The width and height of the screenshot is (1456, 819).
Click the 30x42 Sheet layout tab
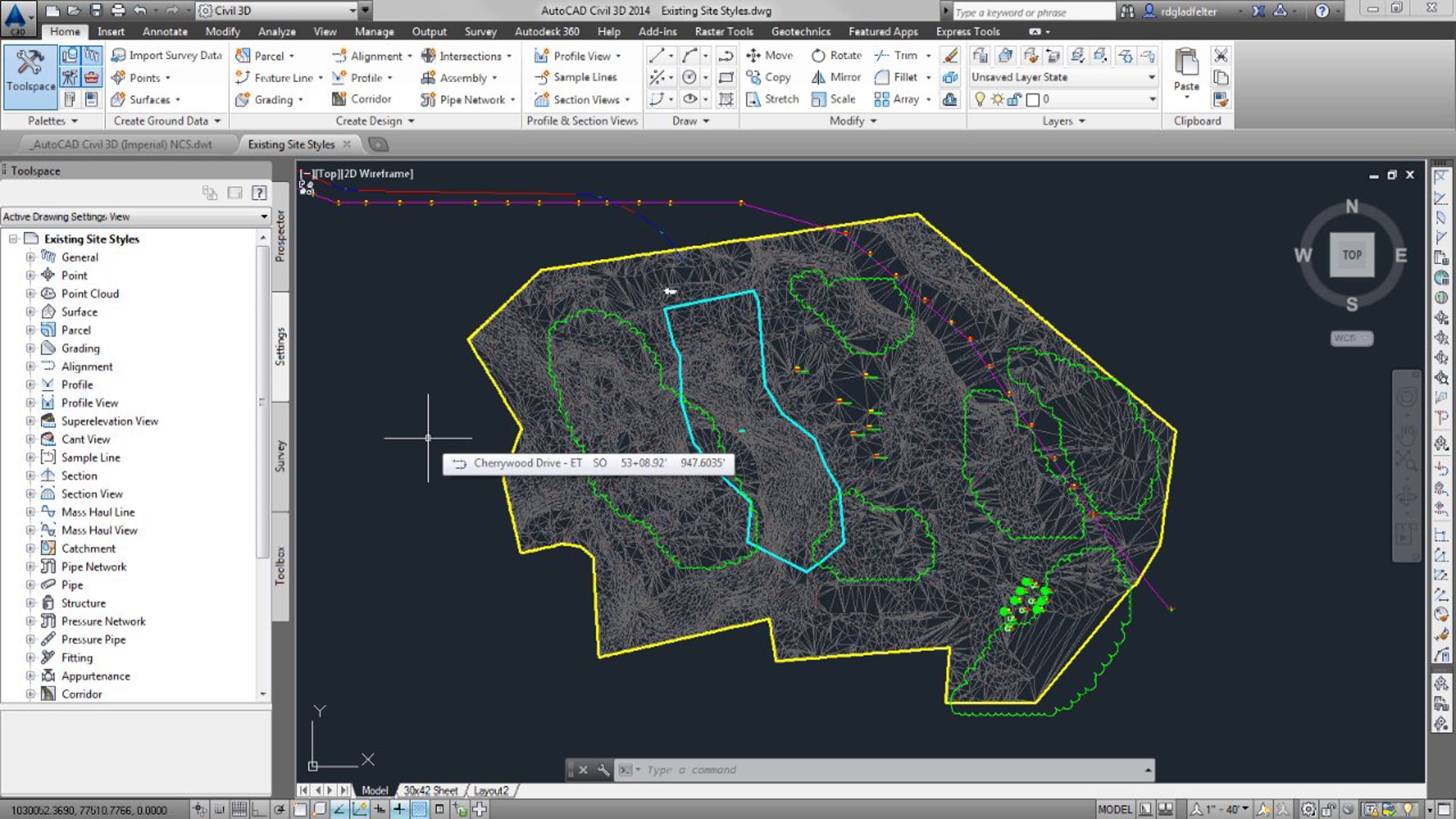coord(430,790)
